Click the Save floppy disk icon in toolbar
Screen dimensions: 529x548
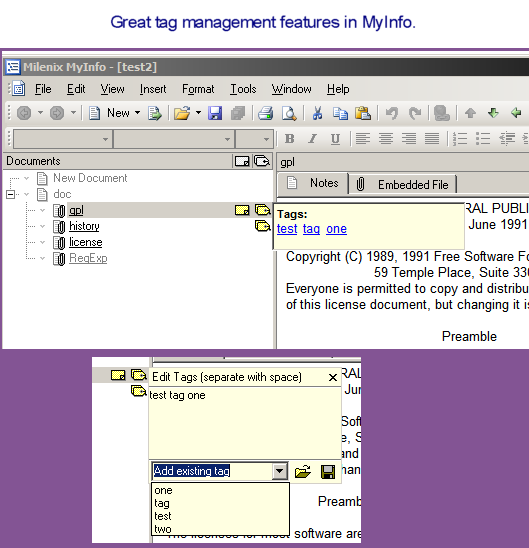click(x=215, y=113)
